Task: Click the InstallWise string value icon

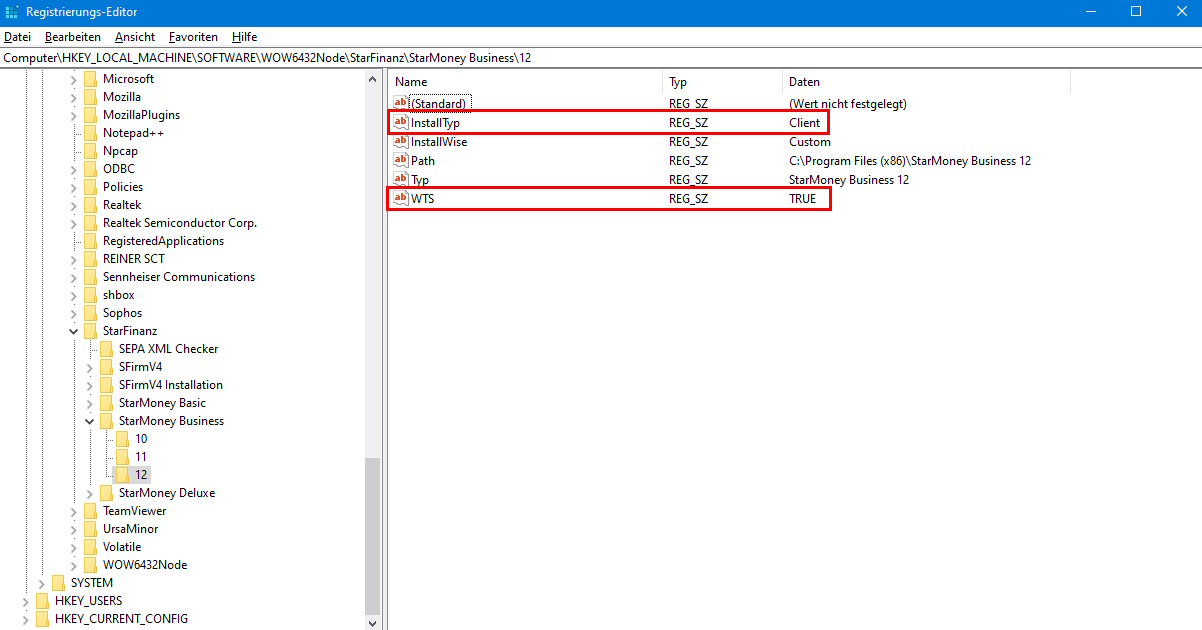Action: coord(401,142)
